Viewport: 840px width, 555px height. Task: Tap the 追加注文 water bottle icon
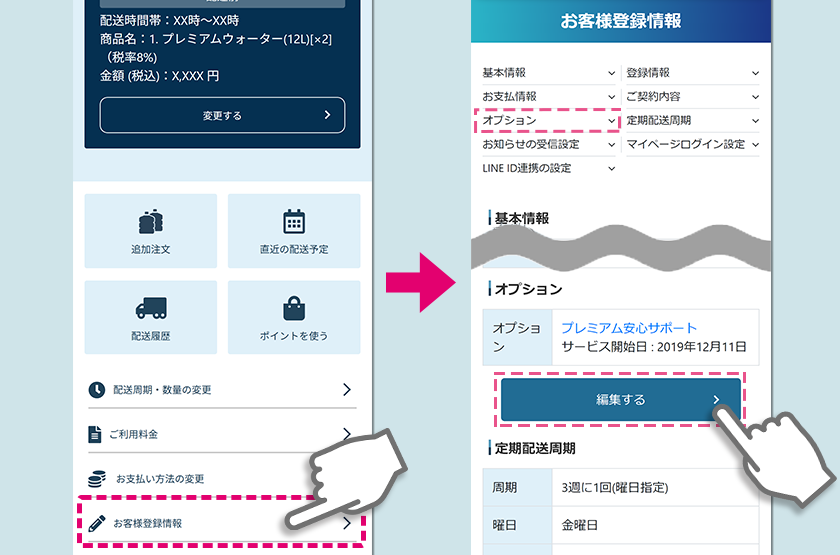pyautogui.click(x=150, y=222)
